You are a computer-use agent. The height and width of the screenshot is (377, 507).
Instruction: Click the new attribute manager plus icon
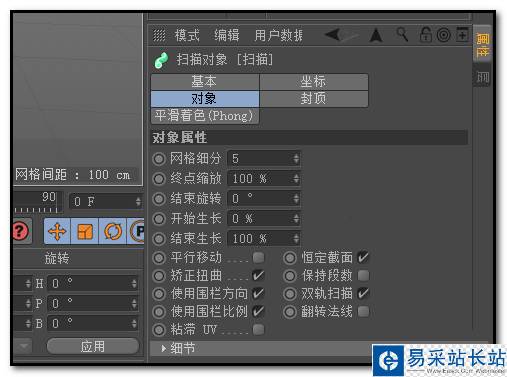pyautogui.click(x=462, y=35)
